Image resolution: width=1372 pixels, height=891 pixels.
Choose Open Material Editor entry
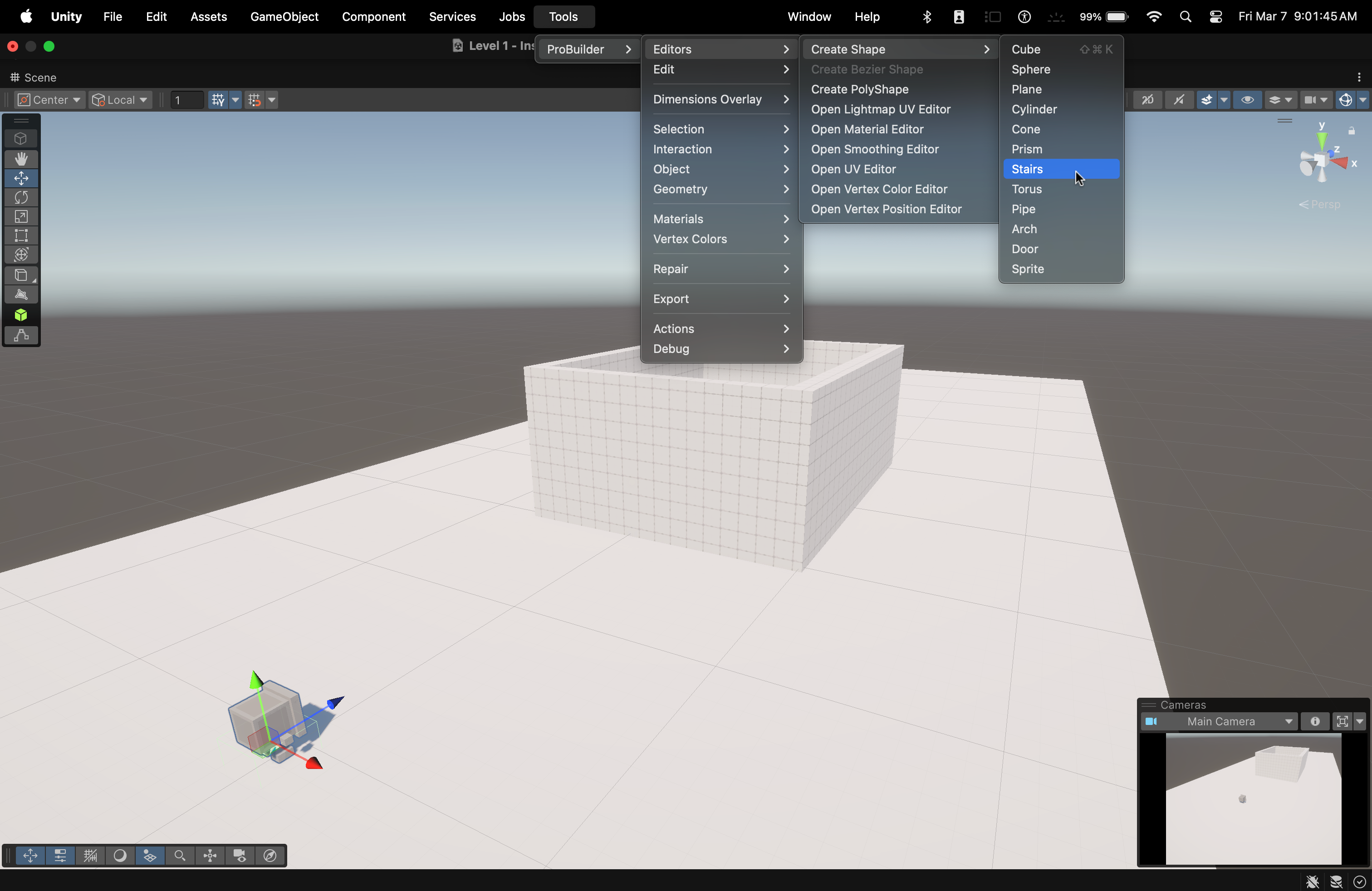point(898,129)
